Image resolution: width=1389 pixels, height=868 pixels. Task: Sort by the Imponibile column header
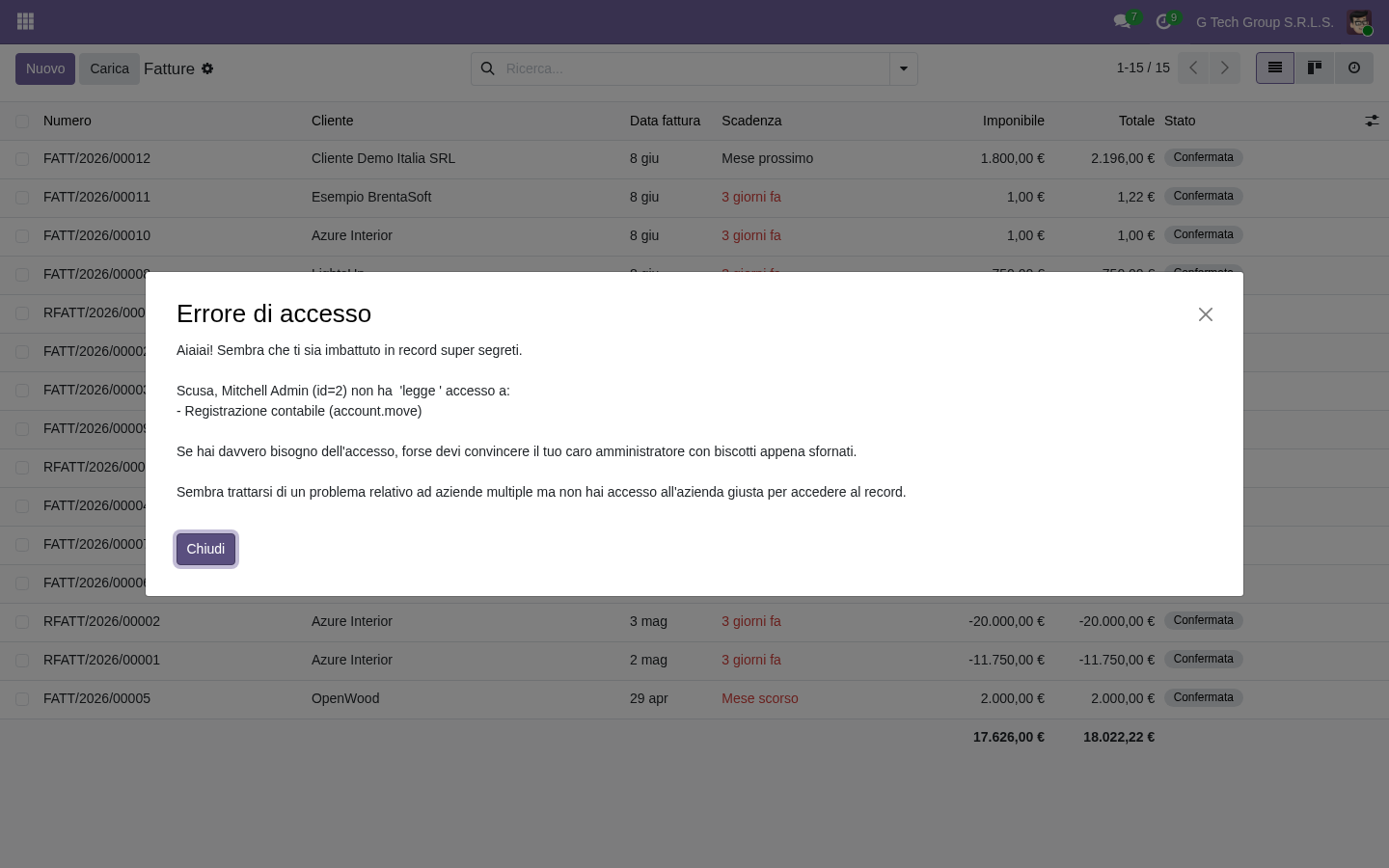(1014, 121)
